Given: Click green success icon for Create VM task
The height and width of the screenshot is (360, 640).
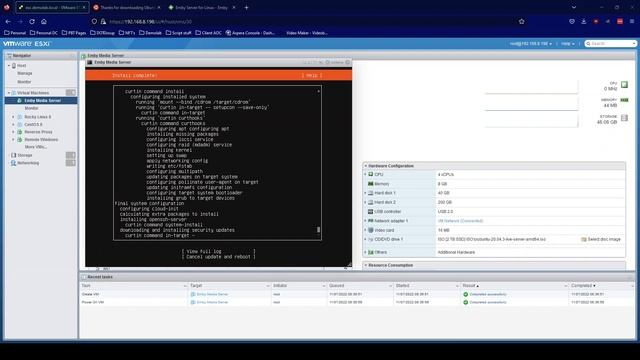Looking at the screenshot, I should coord(466,294).
